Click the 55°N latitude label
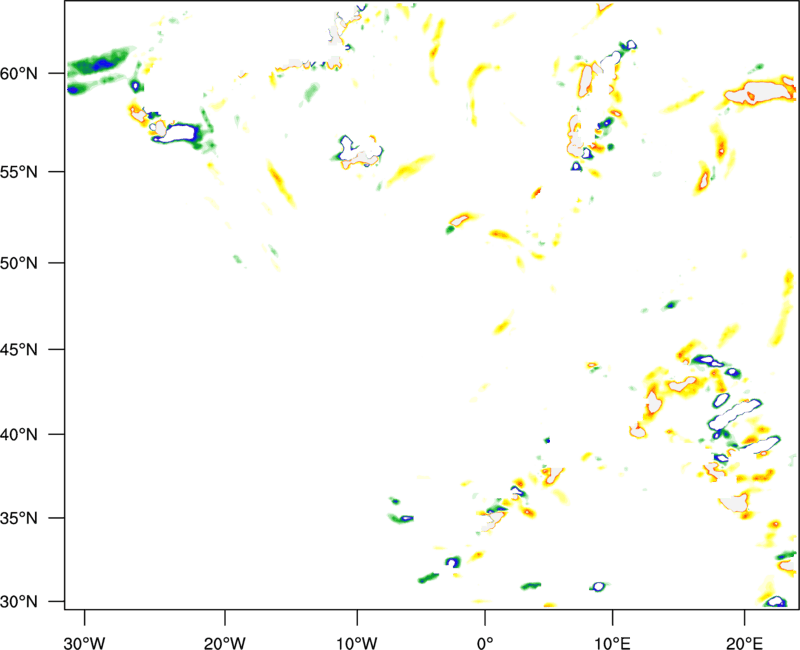This screenshot has height=650, width=800. [x=19, y=172]
